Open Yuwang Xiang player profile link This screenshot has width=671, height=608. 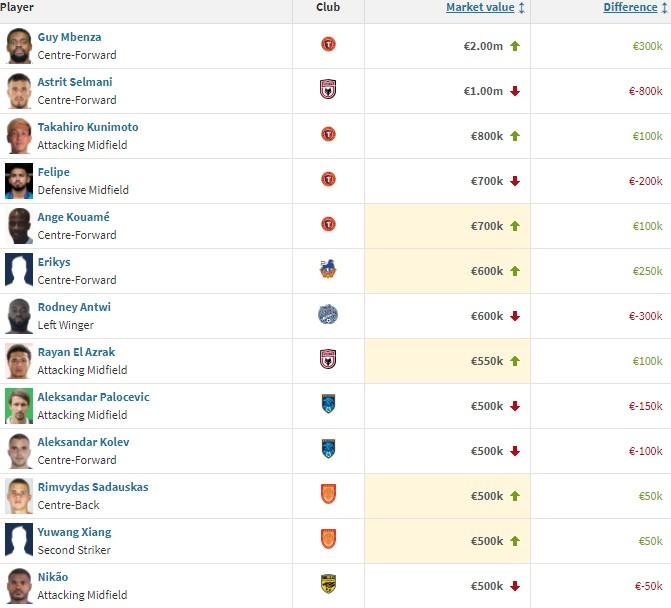coord(74,532)
